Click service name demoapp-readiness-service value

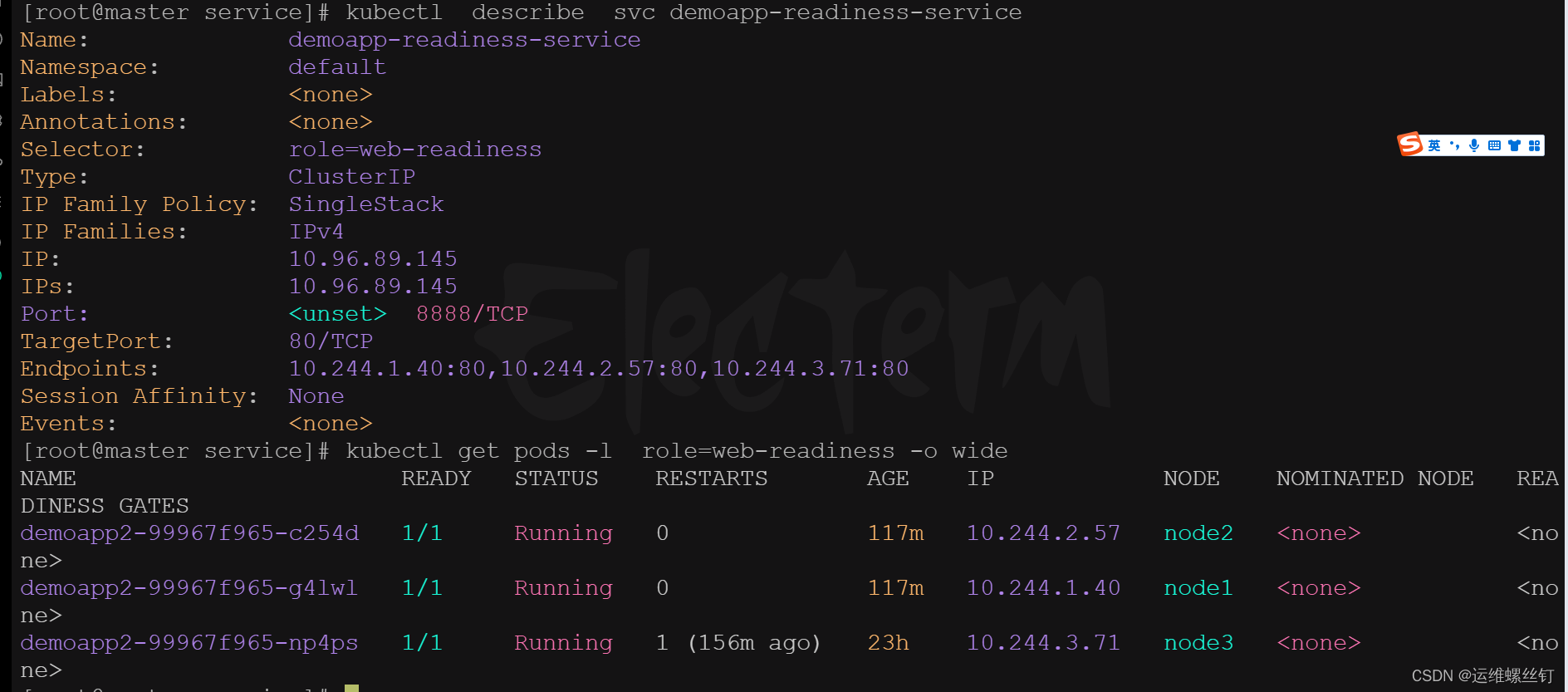pyautogui.click(x=464, y=40)
